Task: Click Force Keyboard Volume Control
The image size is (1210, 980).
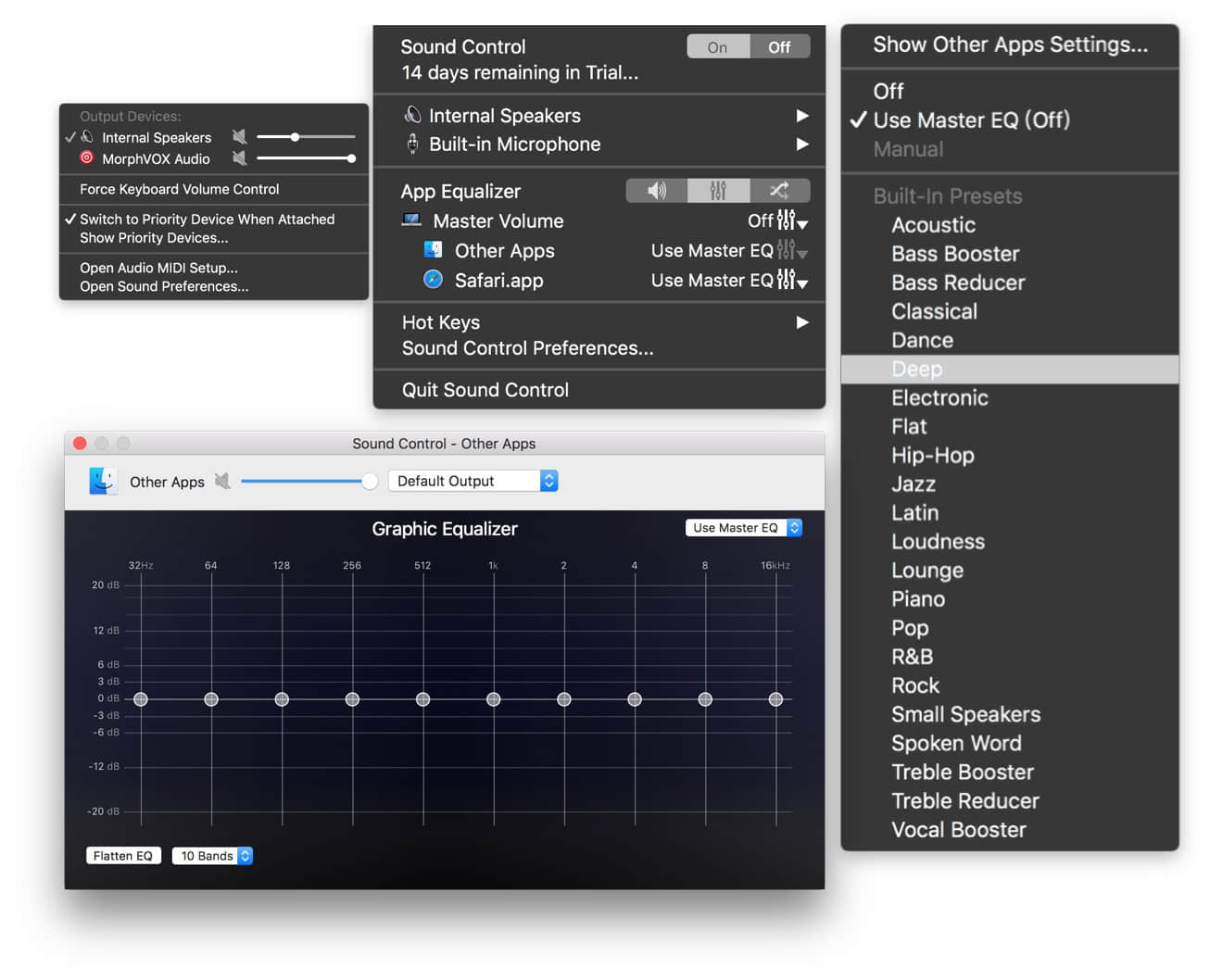Action: click(179, 189)
